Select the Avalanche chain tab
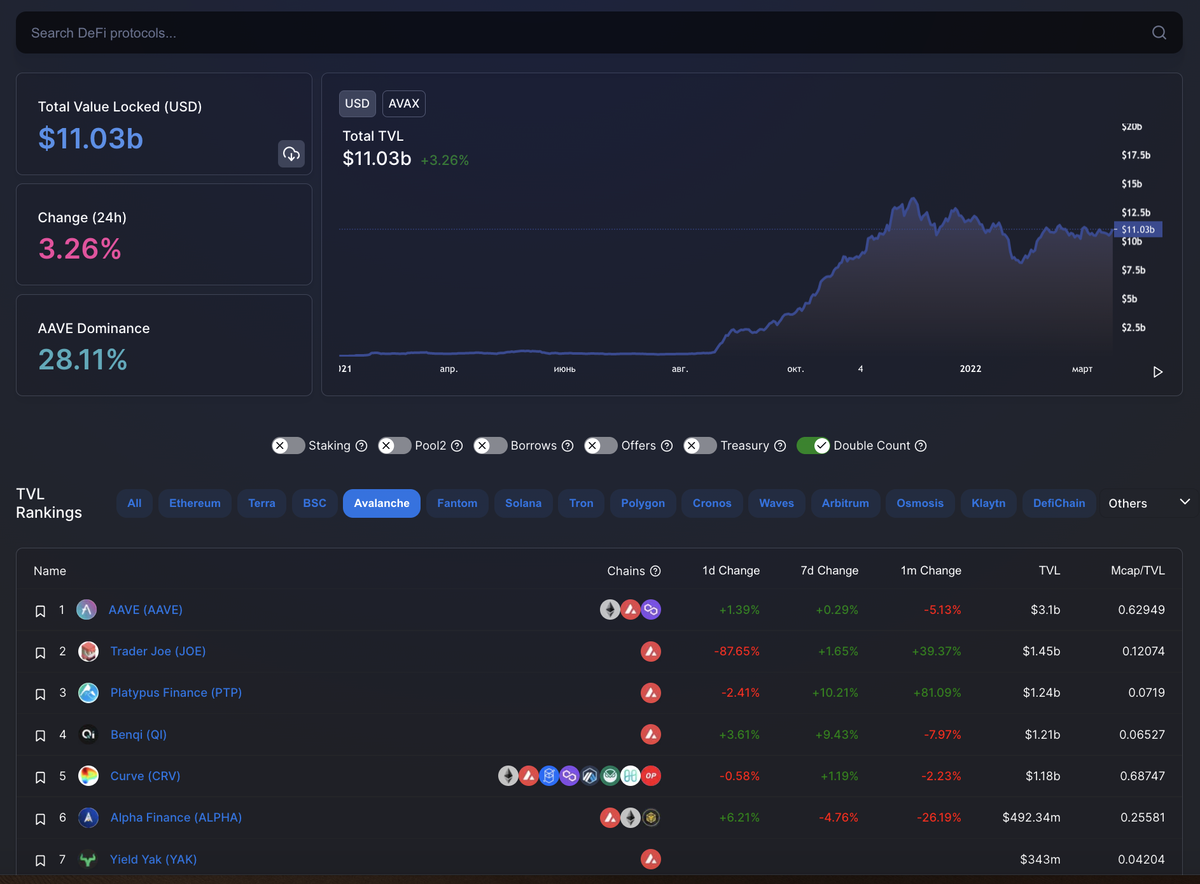1200x884 pixels. [x=382, y=503]
